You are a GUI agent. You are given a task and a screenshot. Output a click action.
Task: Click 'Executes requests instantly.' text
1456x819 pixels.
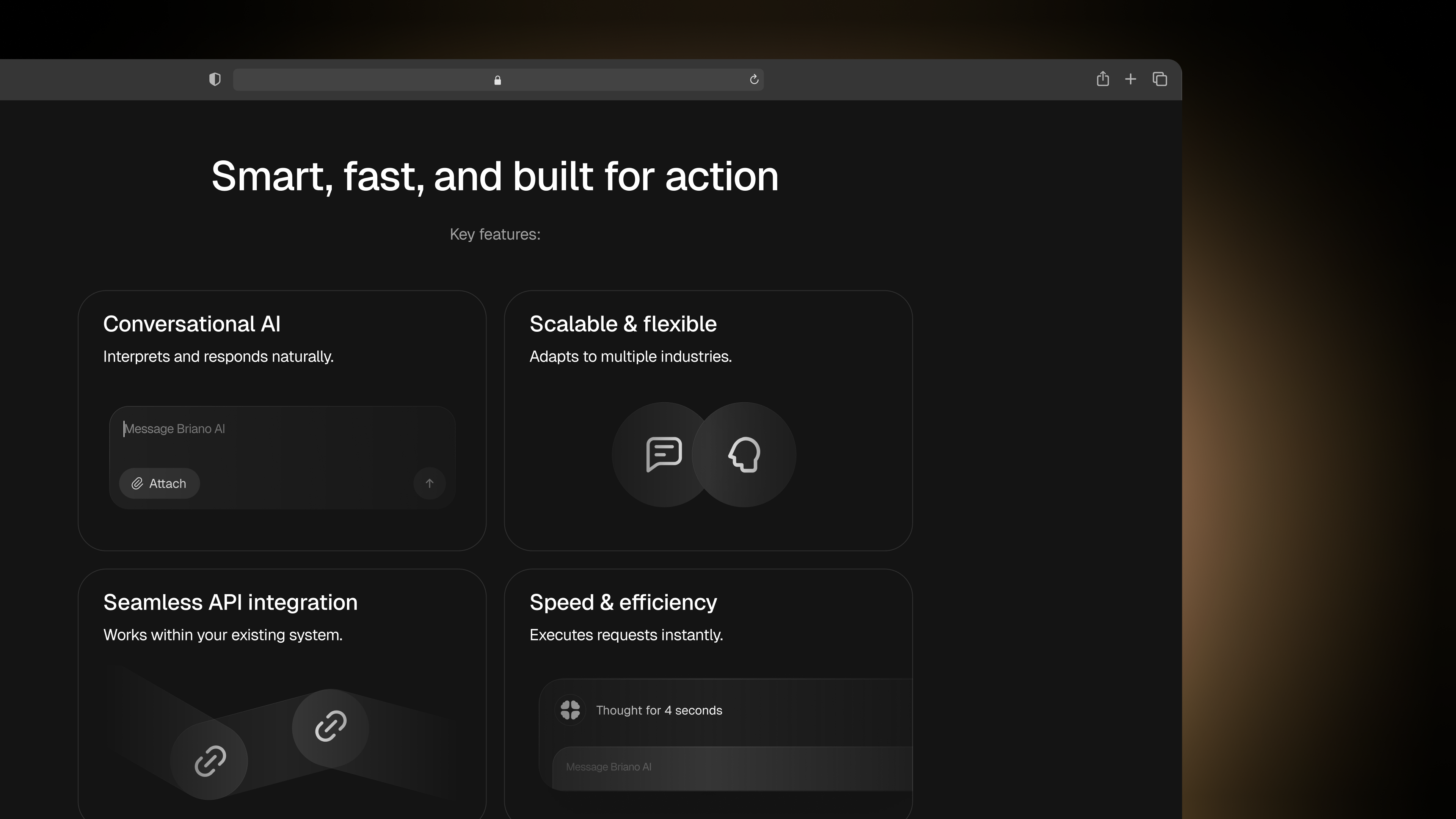(x=626, y=635)
